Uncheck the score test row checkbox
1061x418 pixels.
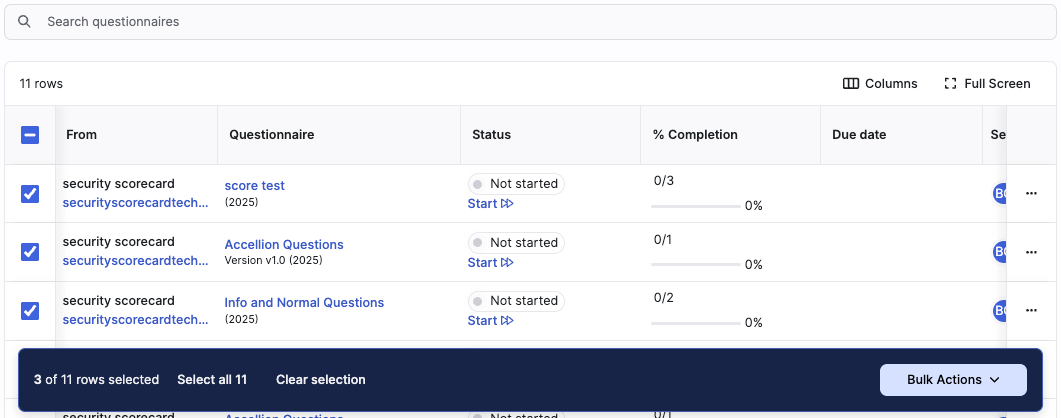30,194
